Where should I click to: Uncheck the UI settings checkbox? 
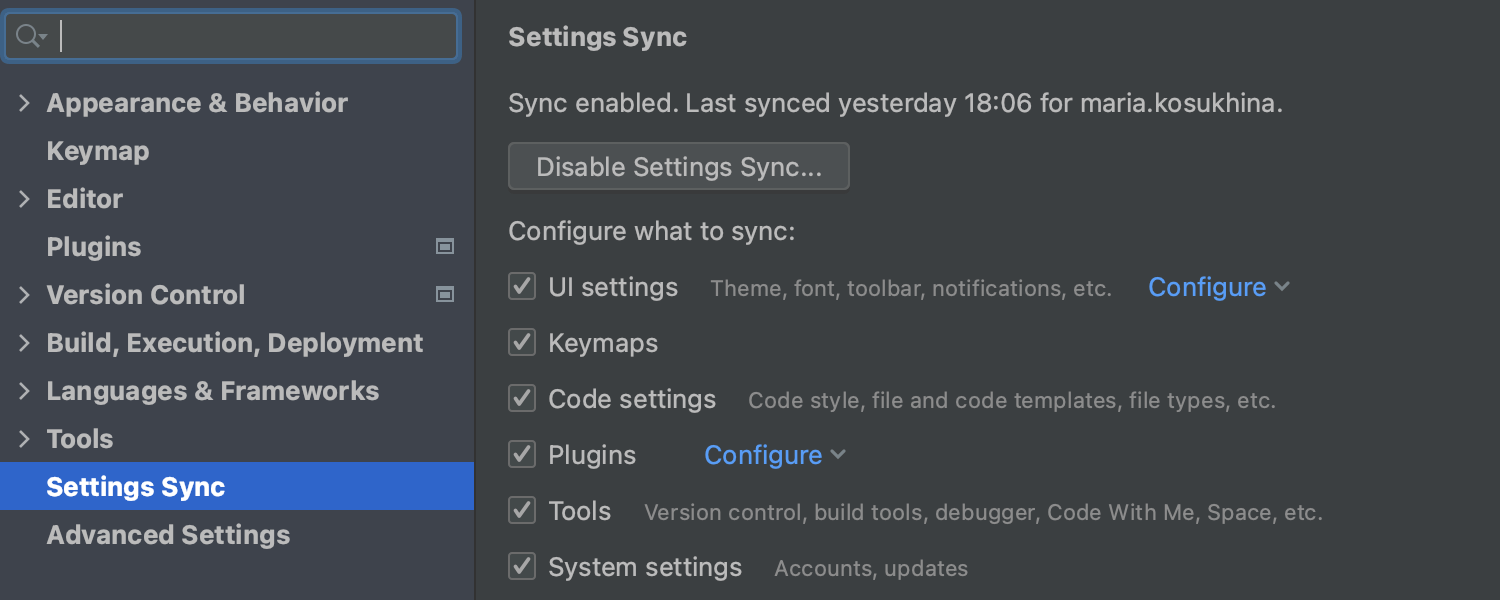point(522,287)
